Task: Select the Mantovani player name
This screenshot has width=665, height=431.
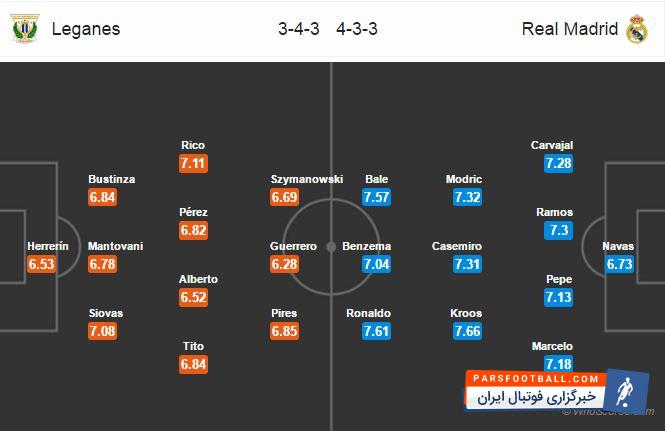Action: [113, 246]
